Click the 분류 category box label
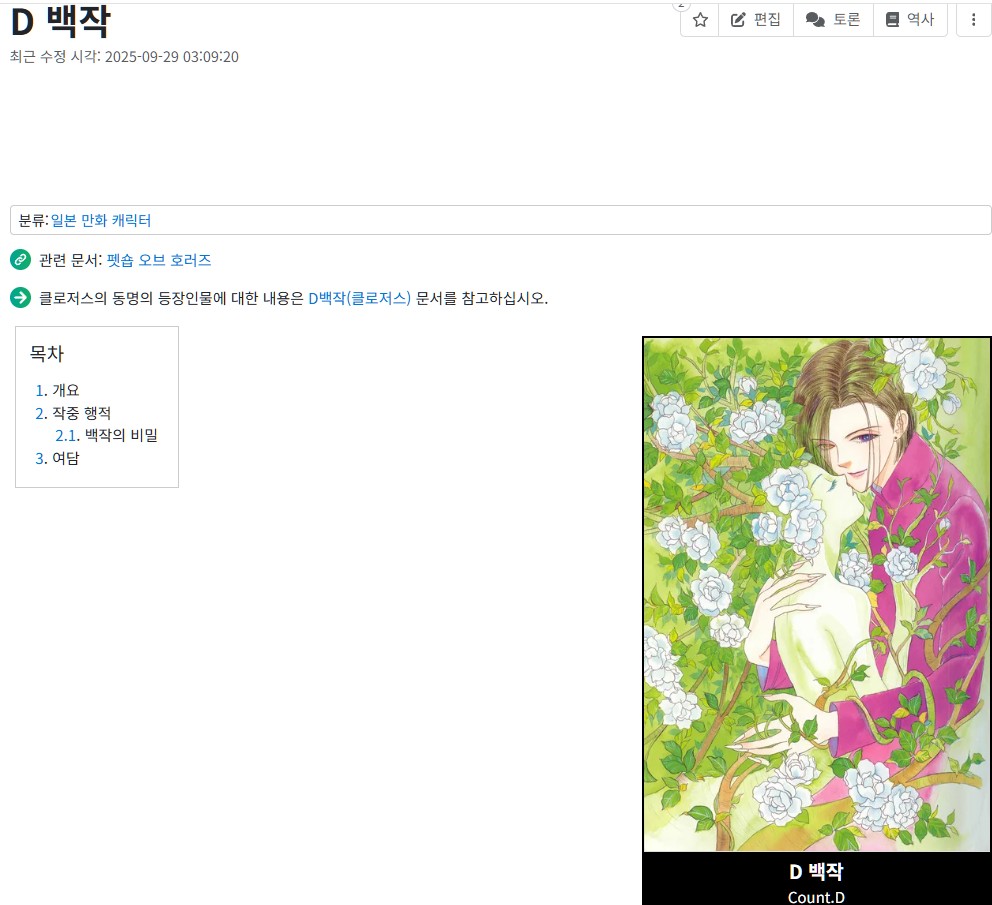This screenshot has height=905, width=992. coord(32,220)
